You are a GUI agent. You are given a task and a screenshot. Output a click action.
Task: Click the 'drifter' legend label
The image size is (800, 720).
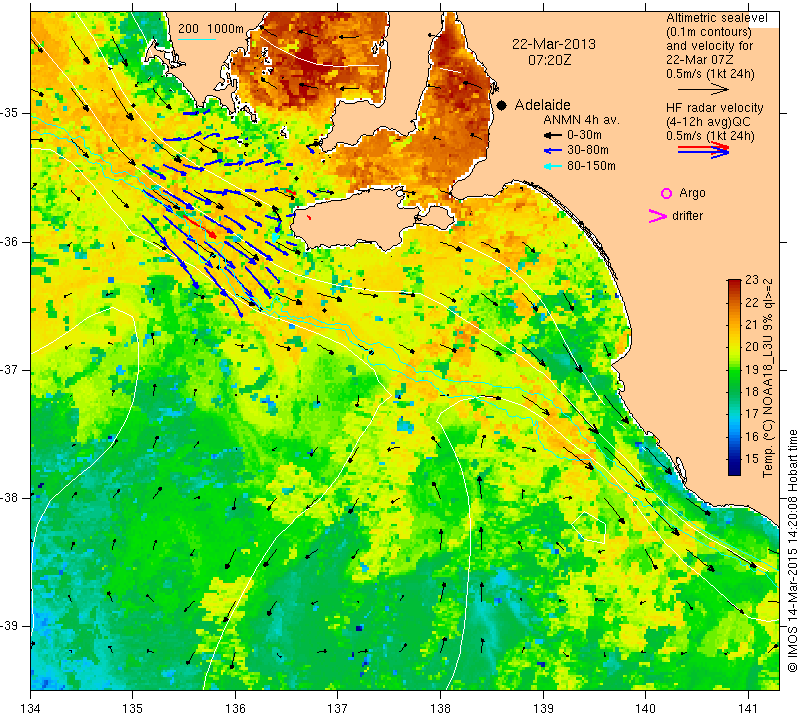687,216
